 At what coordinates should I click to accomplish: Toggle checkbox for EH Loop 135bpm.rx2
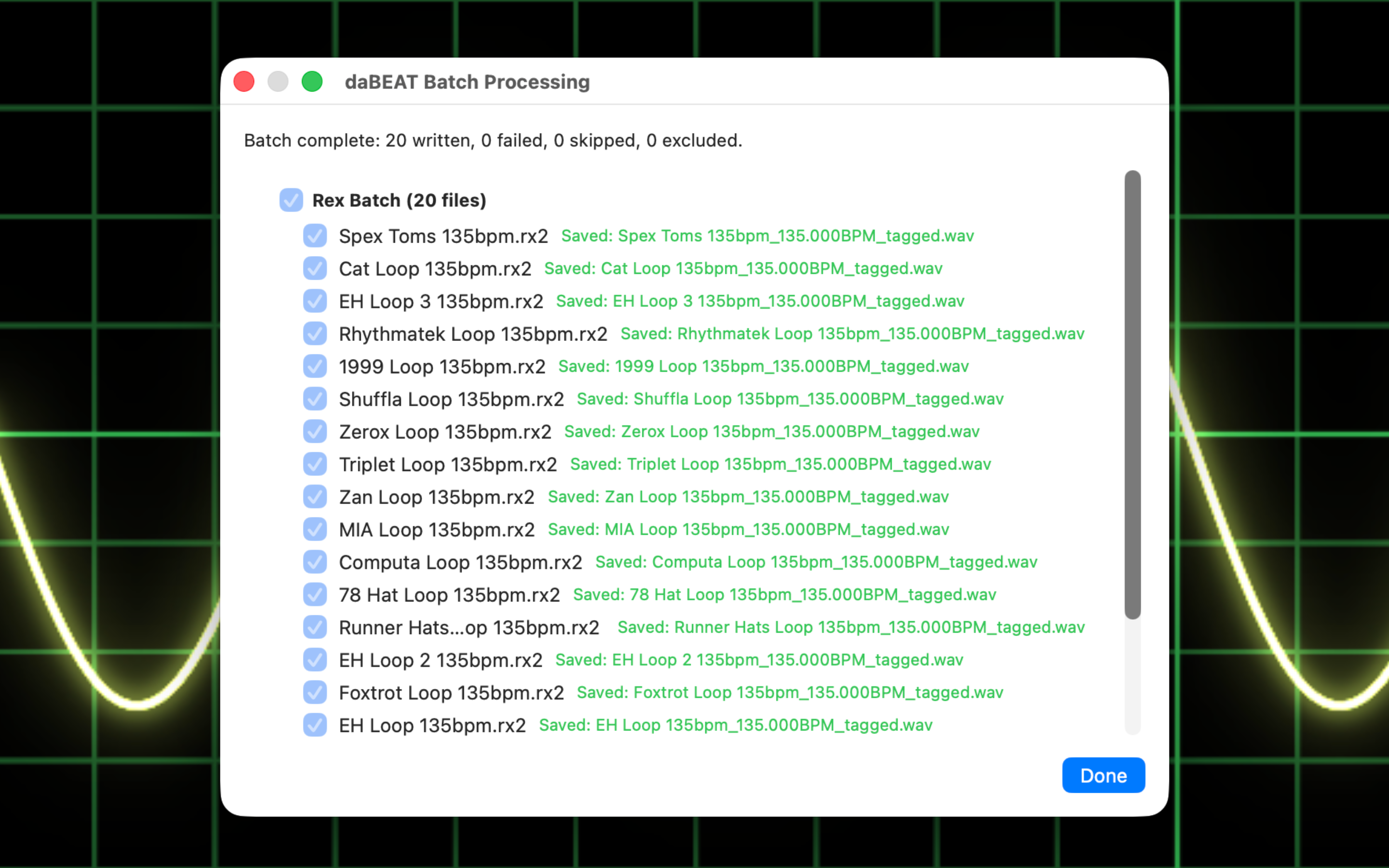tap(315, 725)
